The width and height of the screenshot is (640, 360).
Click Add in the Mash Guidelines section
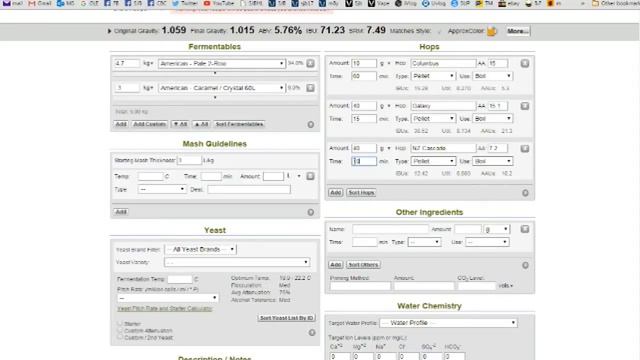[121, 212]
